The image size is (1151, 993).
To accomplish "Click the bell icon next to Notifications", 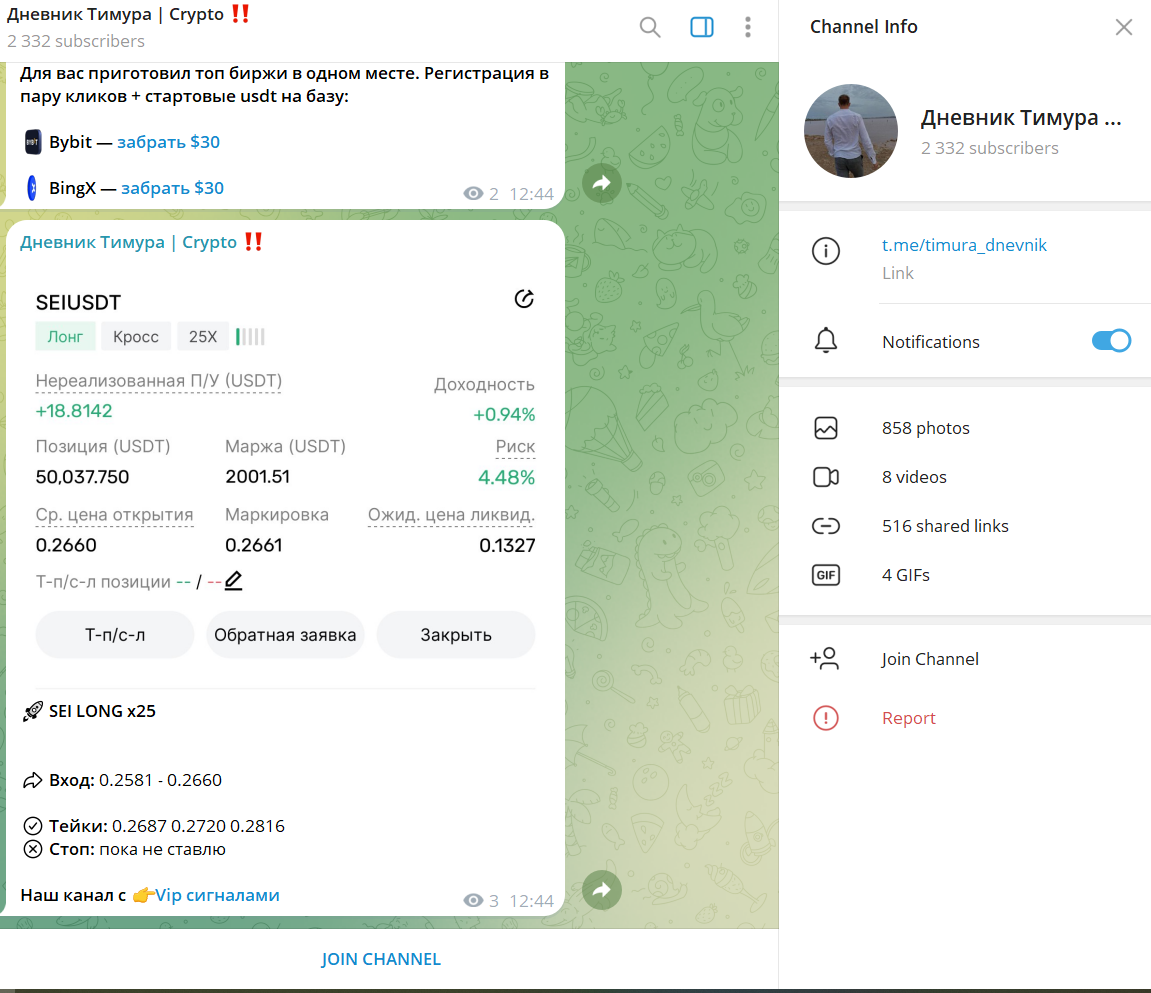I will (826, 341).
